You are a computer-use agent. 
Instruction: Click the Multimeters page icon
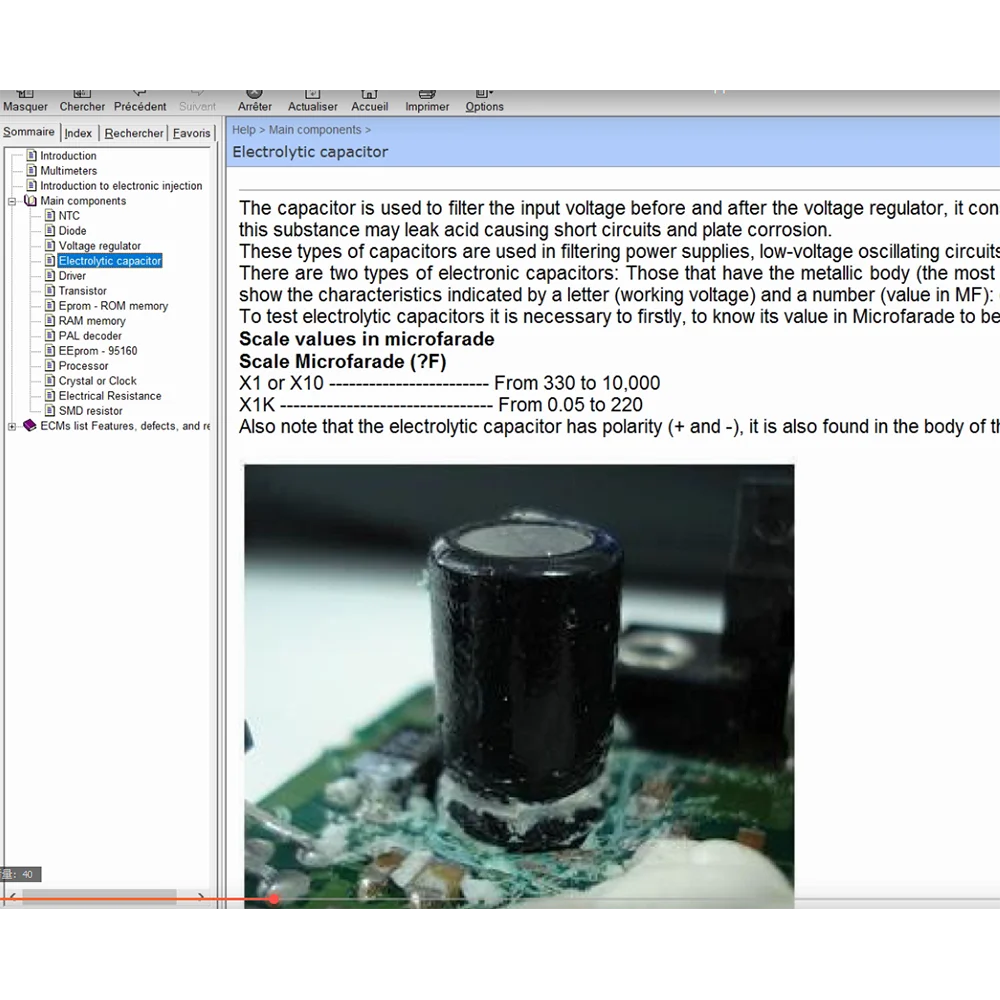(x=31, y=170)
